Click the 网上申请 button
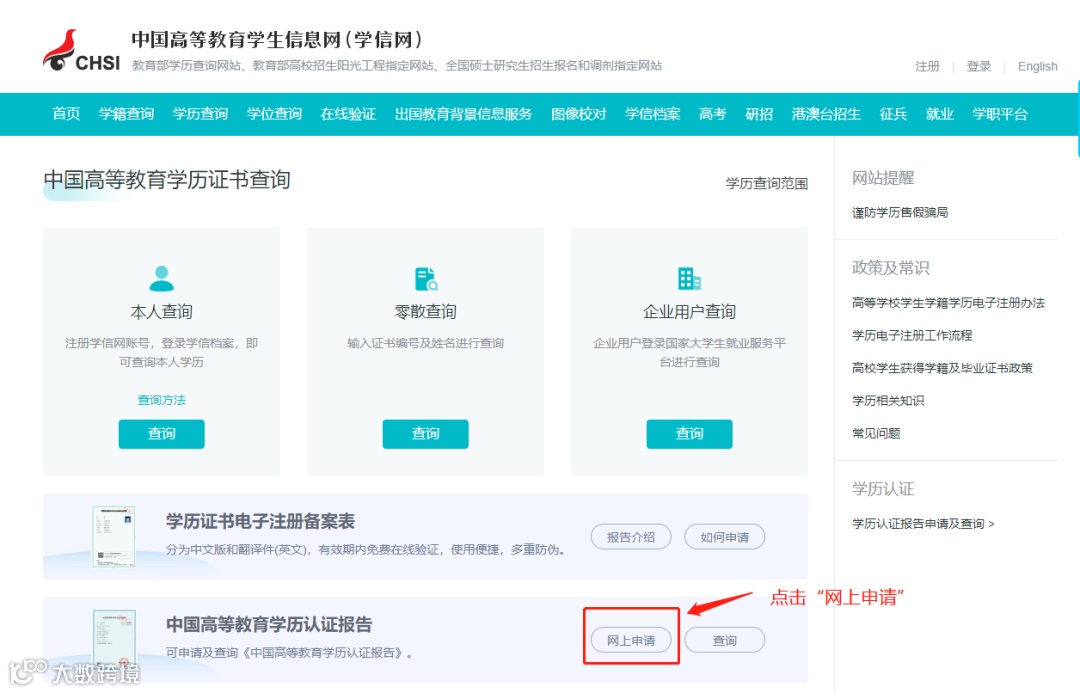 [631, 640]
